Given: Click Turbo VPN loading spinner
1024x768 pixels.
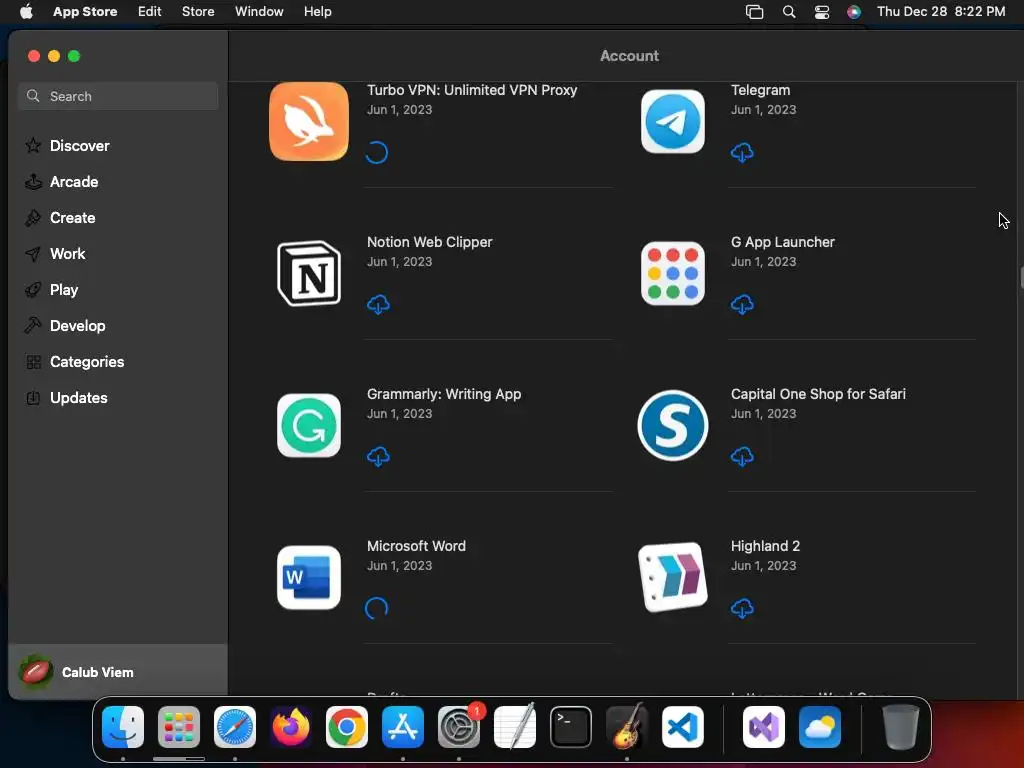Looking at the screenshot, I should tap(377, 153).
